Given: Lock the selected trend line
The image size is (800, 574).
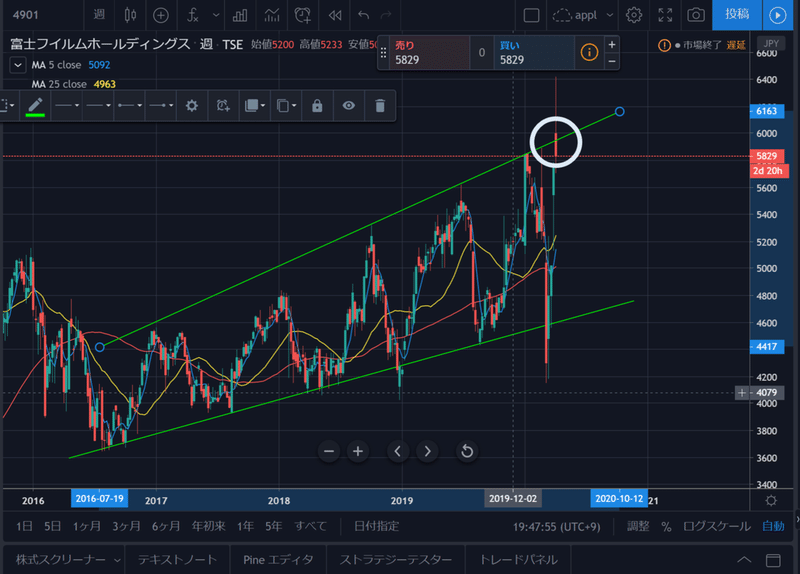Looking at the screenshot, I should (317, 106).
